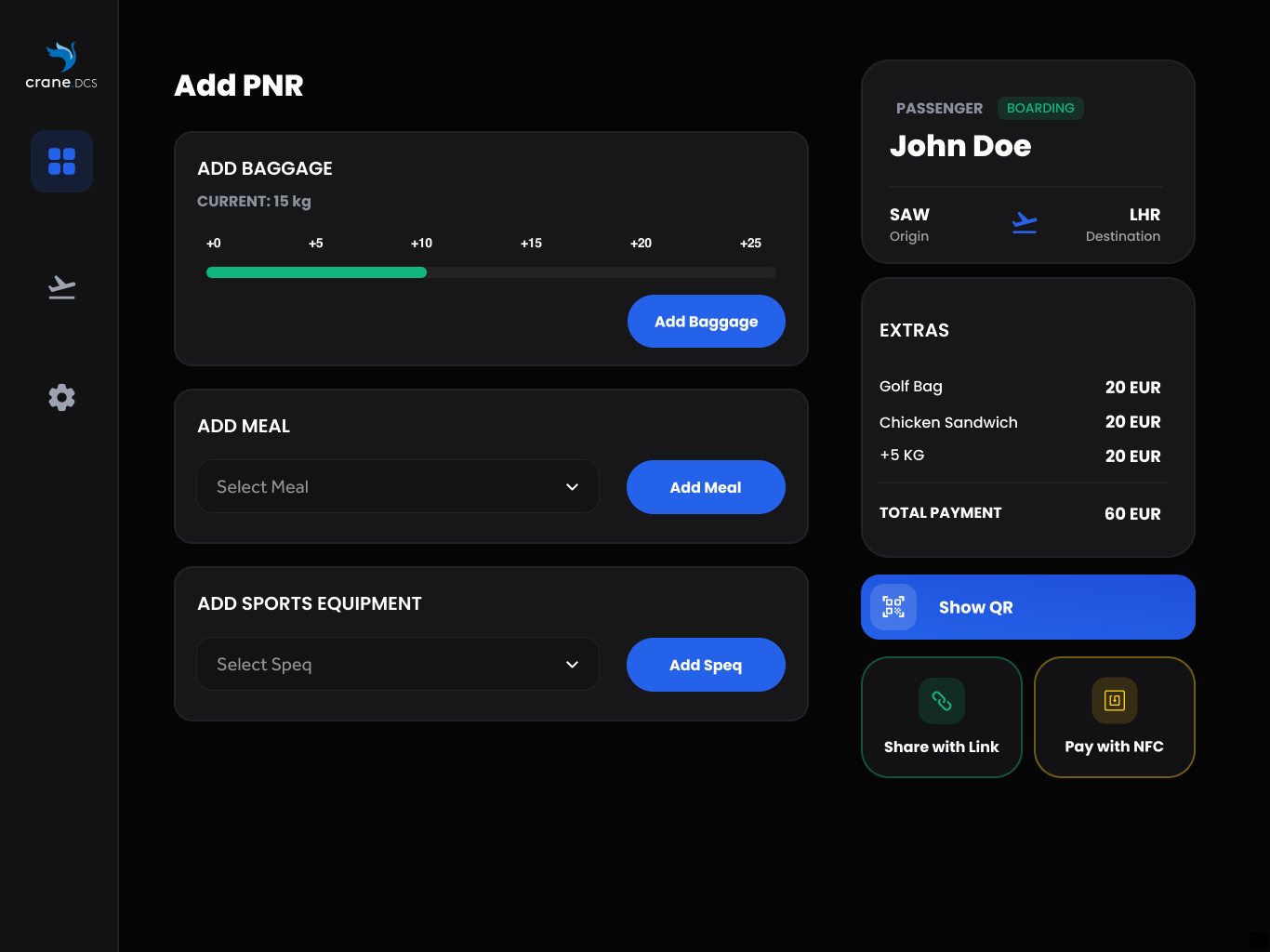Click the EXTRAS heading
This screenshot has height=952, width=1270.
tap(914, 331)
